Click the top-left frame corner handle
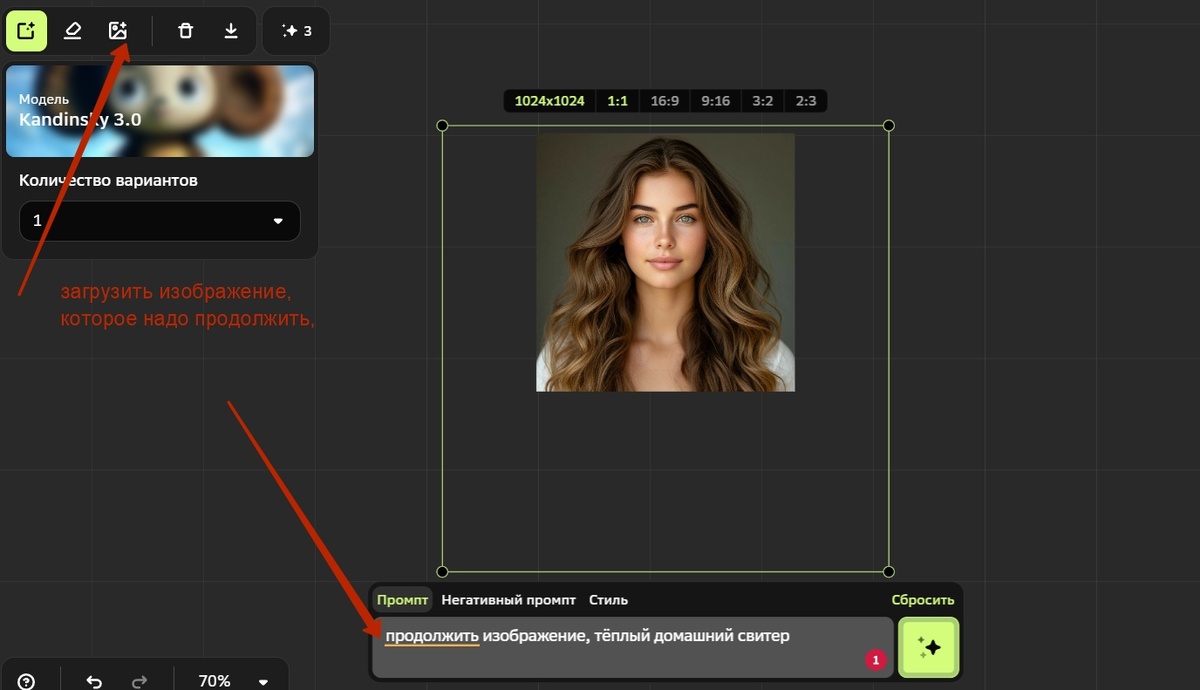 443,126
